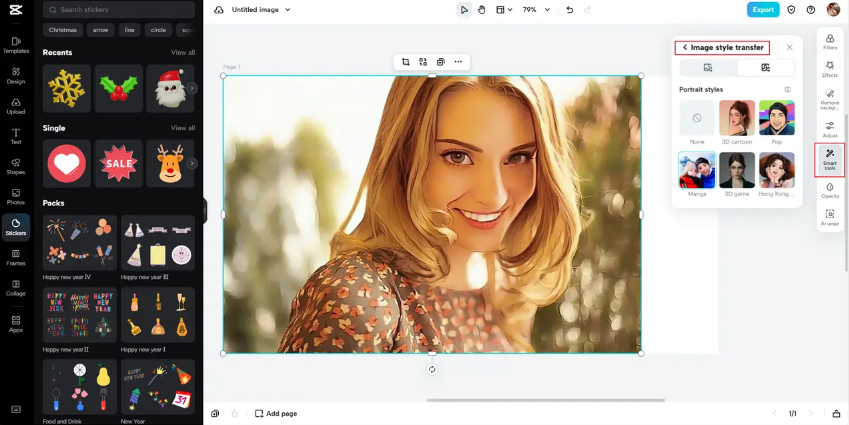This screenshot has width=849, height=425.
Task: Click View all next to Single
Action: [183, 128]
